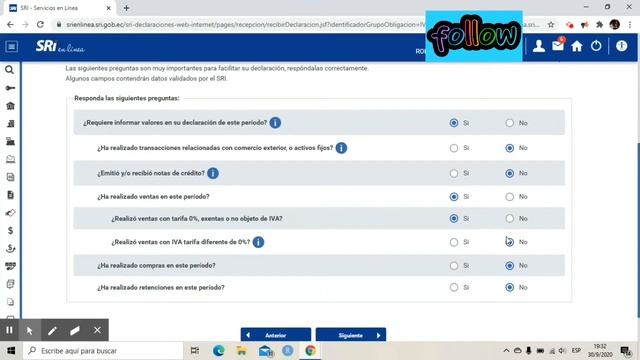Click the Anterior button

click(276, 335)
